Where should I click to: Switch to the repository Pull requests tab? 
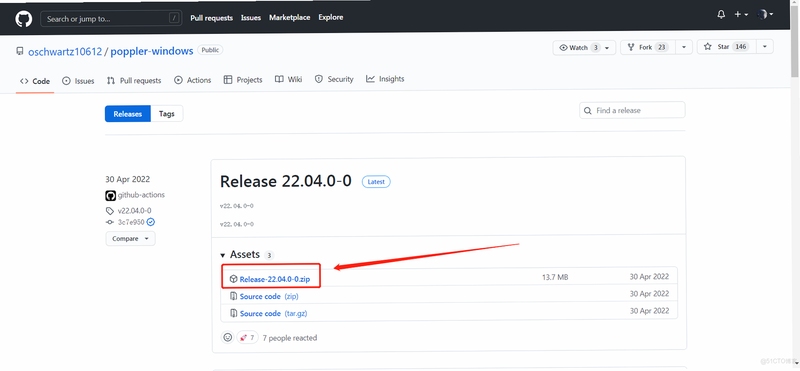[134, 81]
